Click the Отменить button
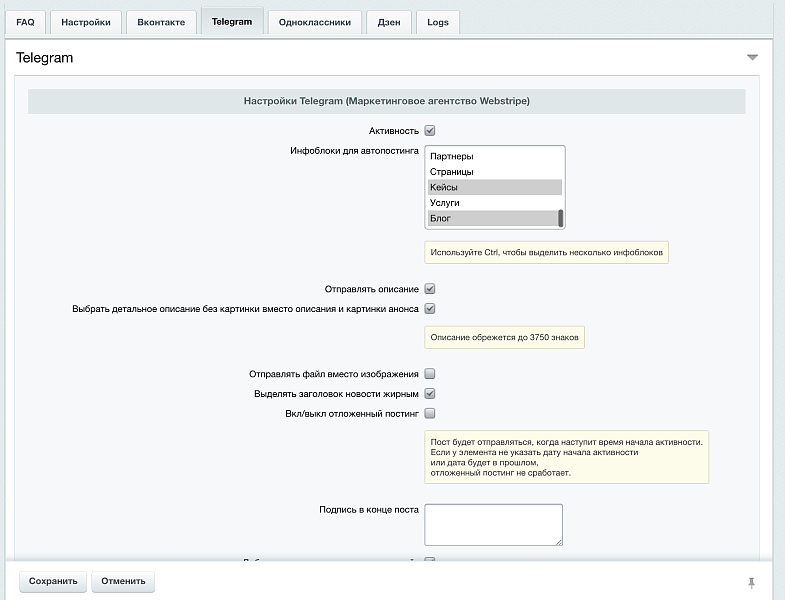 (x=123, y=581)
